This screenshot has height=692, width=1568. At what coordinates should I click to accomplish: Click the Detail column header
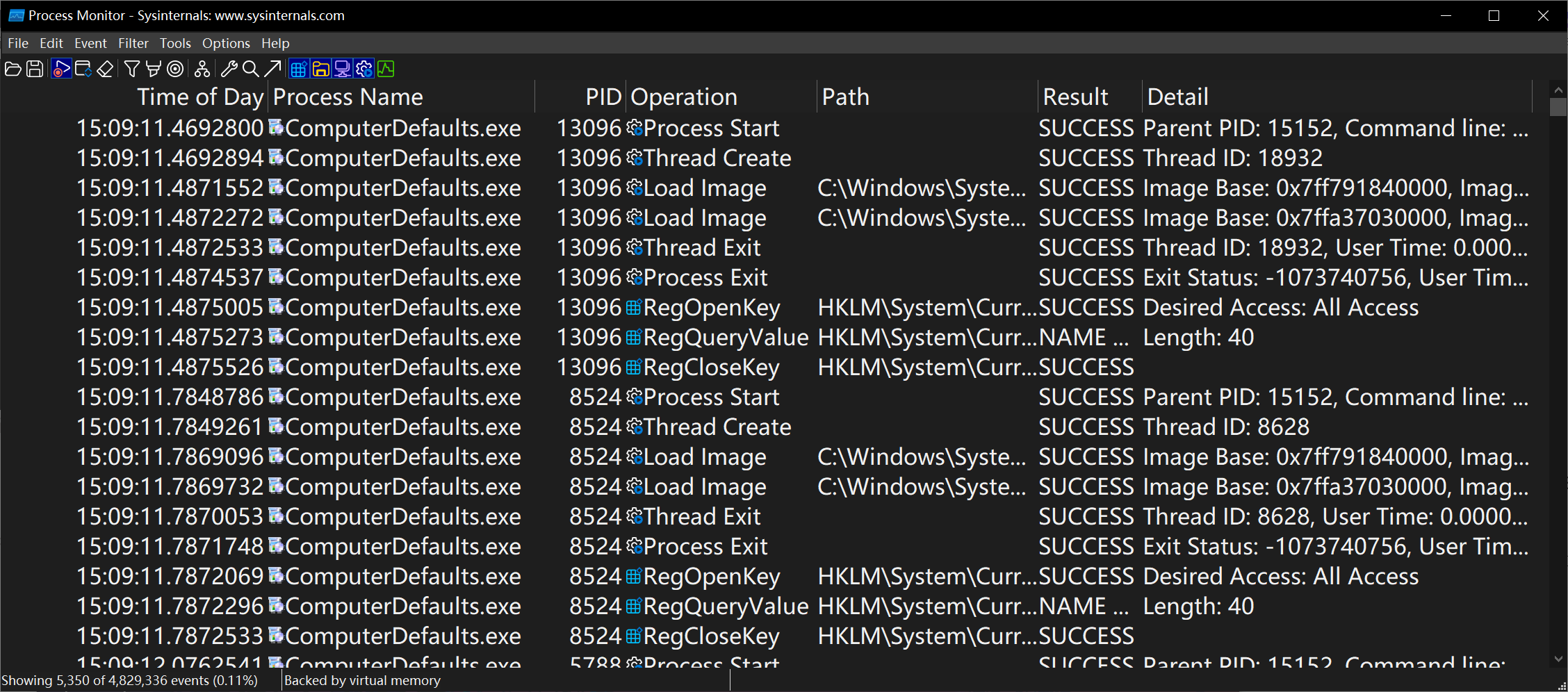point(1337,97)
